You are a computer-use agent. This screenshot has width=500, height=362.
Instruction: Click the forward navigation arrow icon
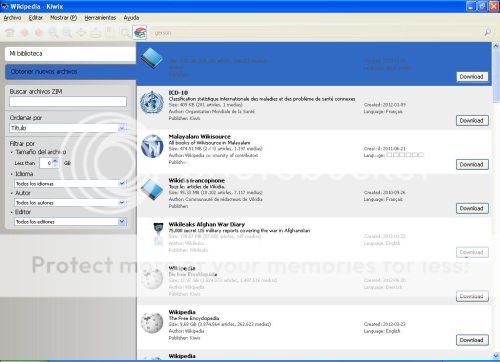point(39,33)
